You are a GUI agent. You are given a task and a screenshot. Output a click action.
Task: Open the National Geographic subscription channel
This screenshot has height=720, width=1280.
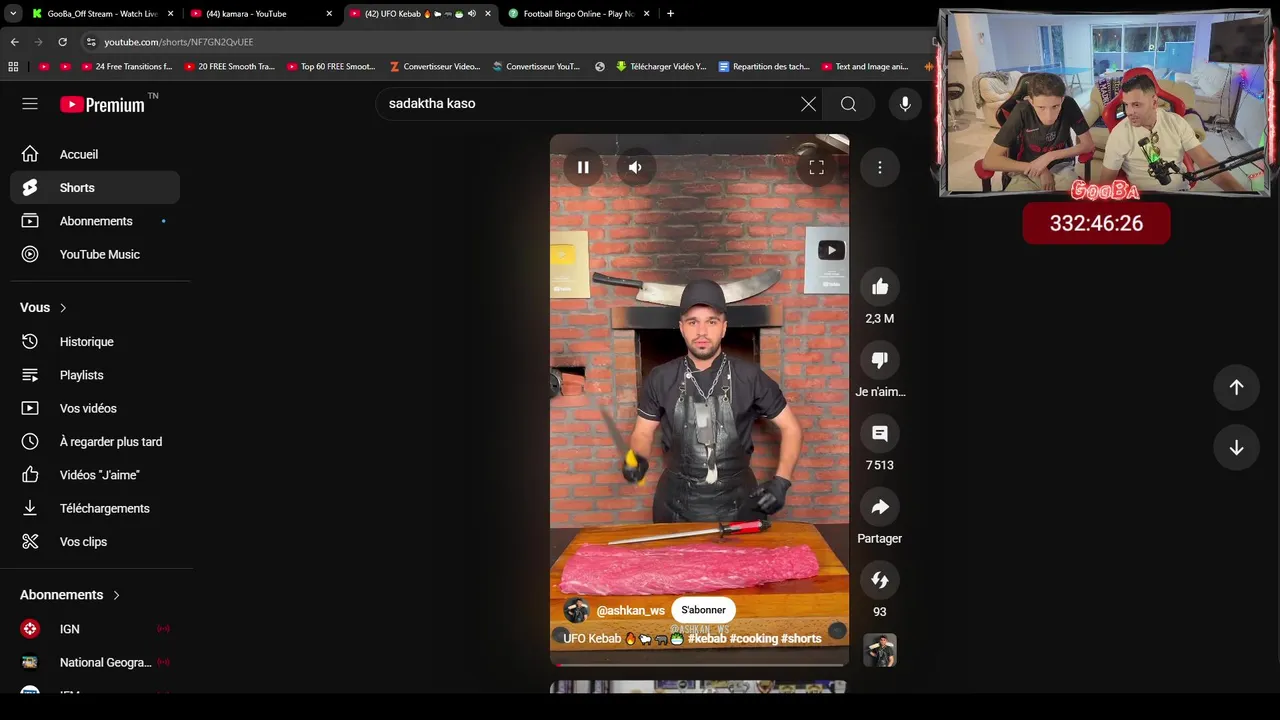click(95, 662)
